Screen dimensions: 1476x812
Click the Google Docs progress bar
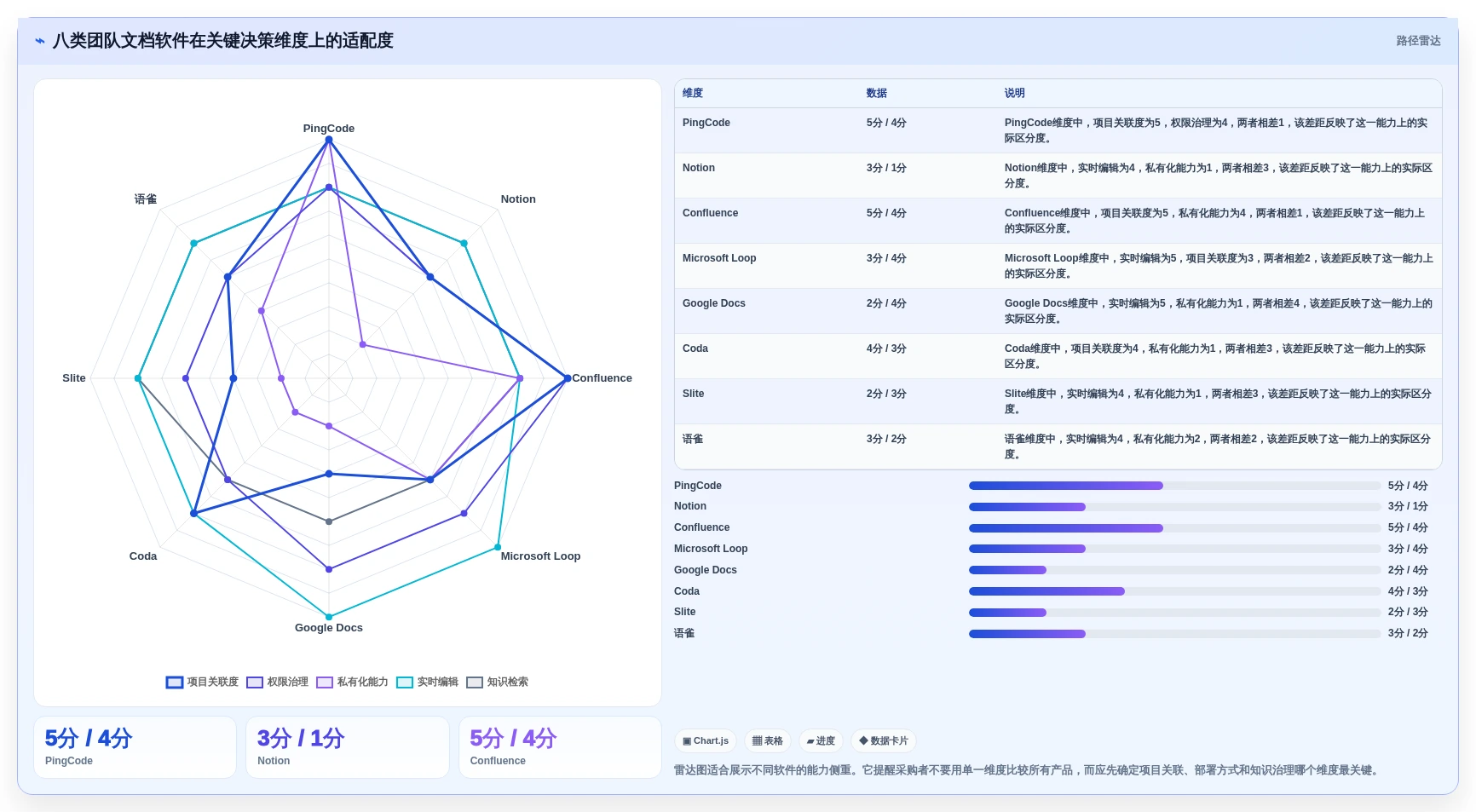click(x=1174, y=570)
